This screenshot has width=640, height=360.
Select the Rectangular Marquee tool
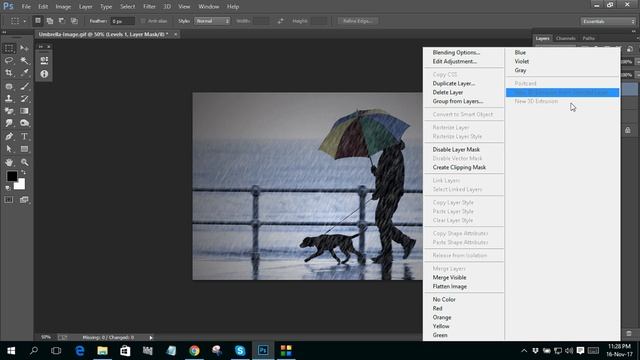(9, 48)
